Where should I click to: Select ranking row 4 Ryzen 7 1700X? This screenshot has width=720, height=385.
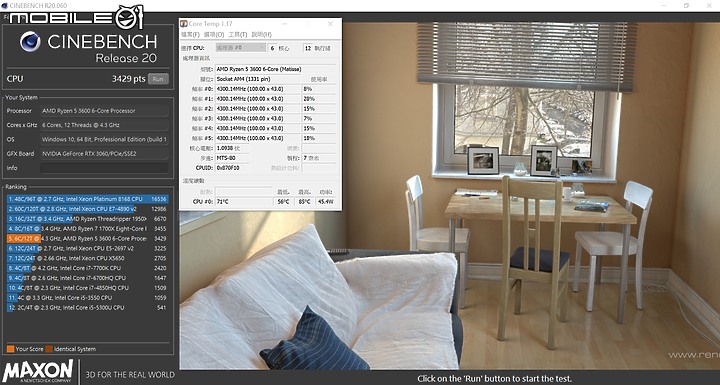tap(87, 229)
